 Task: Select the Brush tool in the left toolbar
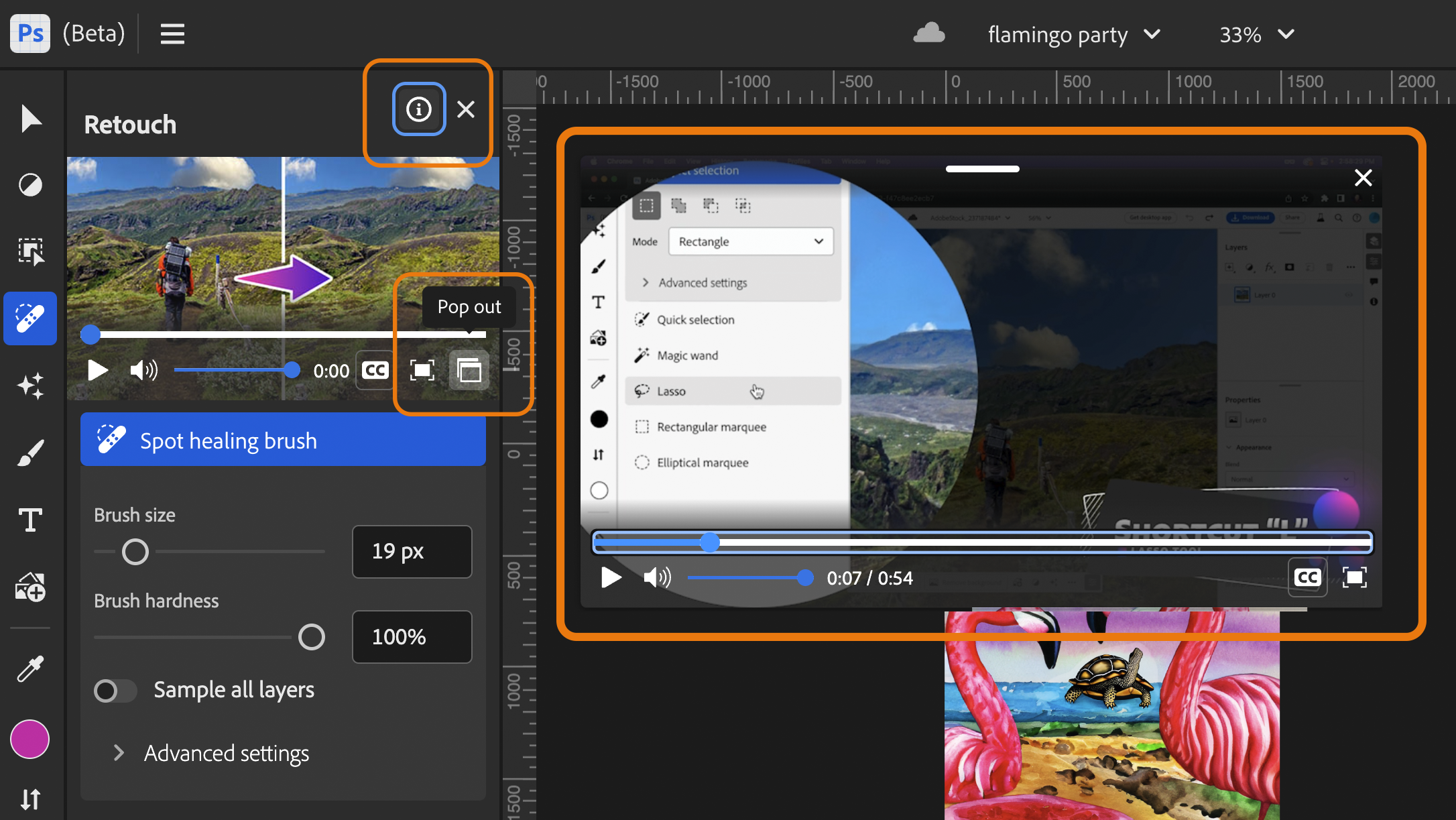click(29, 453)
